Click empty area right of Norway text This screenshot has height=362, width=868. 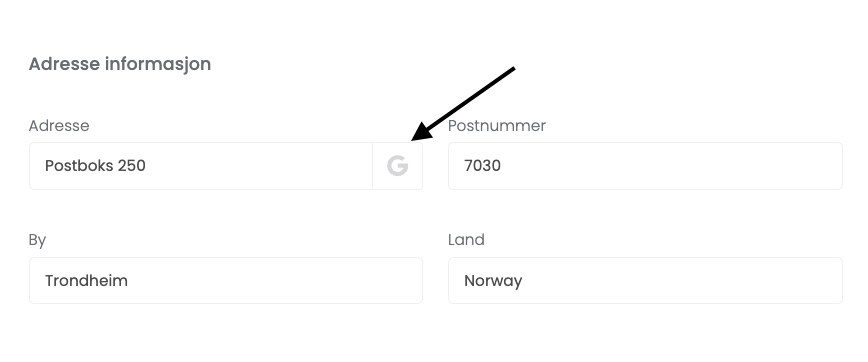[x=681, y=281]
